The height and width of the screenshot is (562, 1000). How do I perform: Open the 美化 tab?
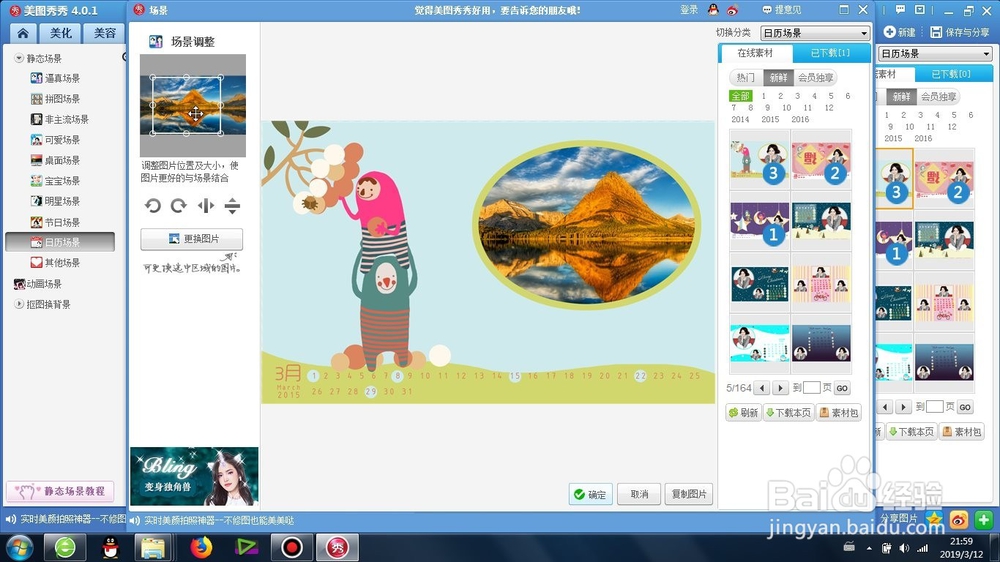pyautogui.click(x=61, y=33)
